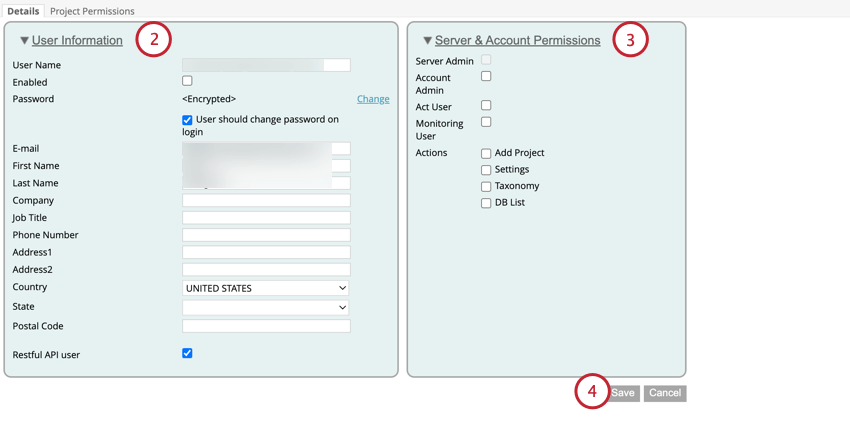Check the DB List action

point(486,203)
